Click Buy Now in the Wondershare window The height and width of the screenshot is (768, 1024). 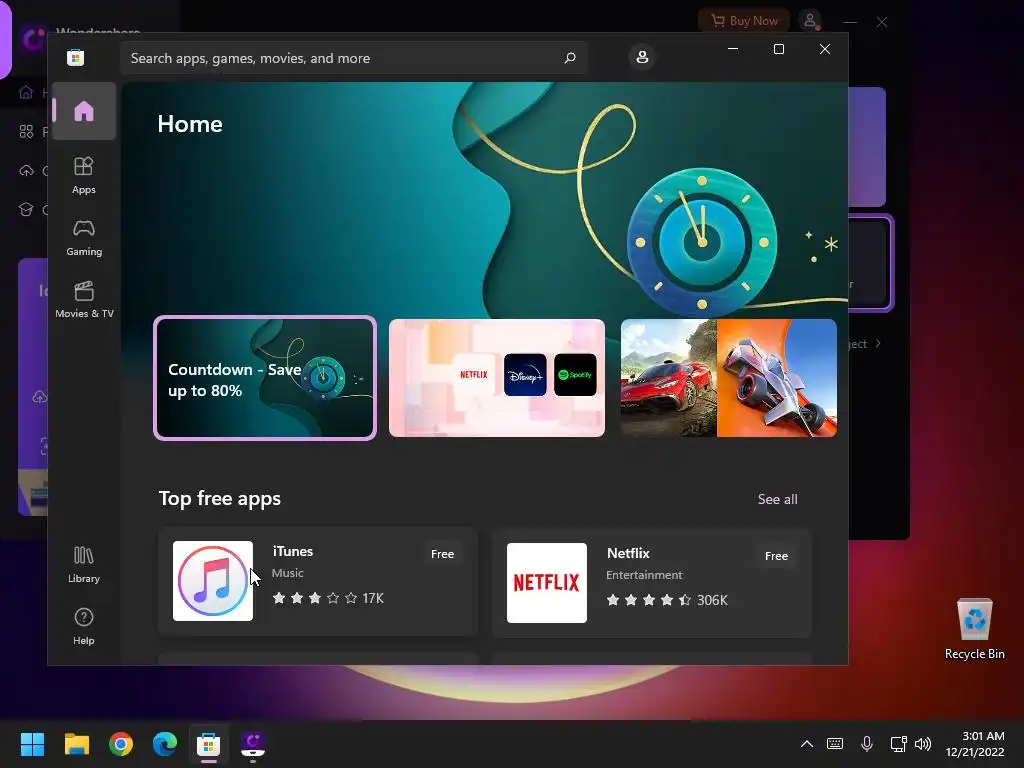point(744,21)
